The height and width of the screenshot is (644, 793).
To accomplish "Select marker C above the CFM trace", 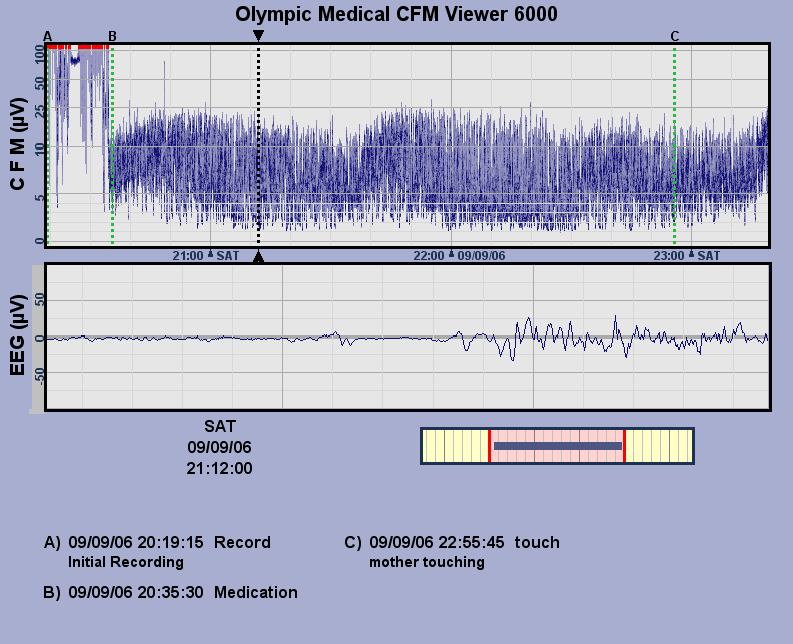I will click(x=675, y=36).
